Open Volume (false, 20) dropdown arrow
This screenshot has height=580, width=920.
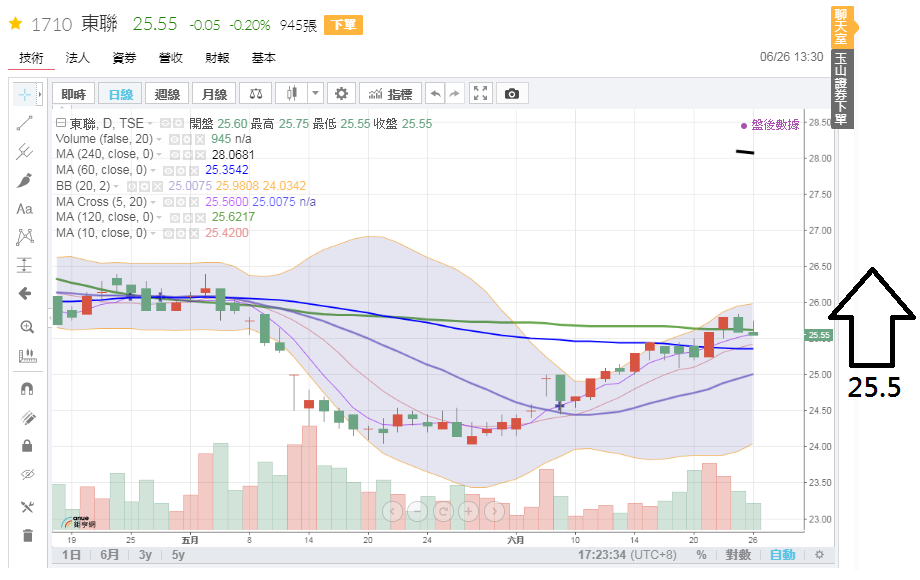click(158, 140)
